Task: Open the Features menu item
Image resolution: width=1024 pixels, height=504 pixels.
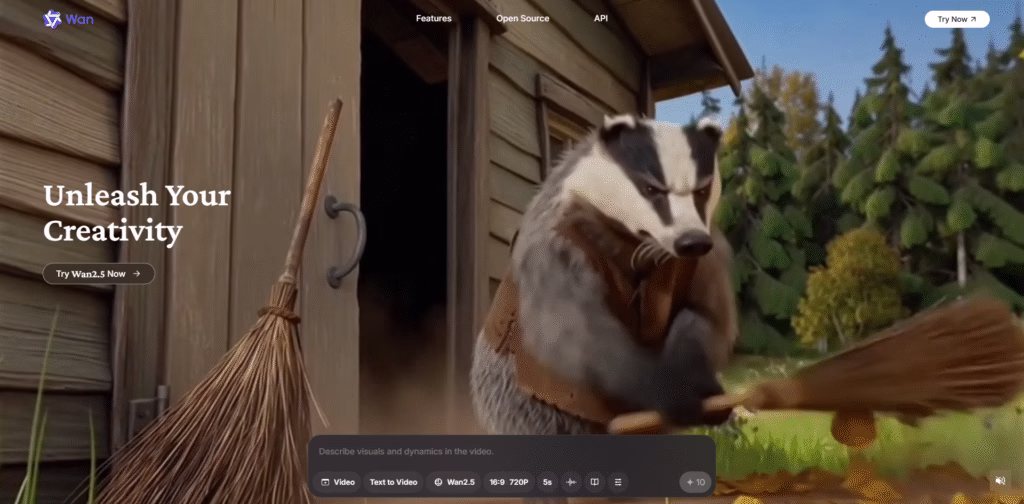Action: pos(433,19)
